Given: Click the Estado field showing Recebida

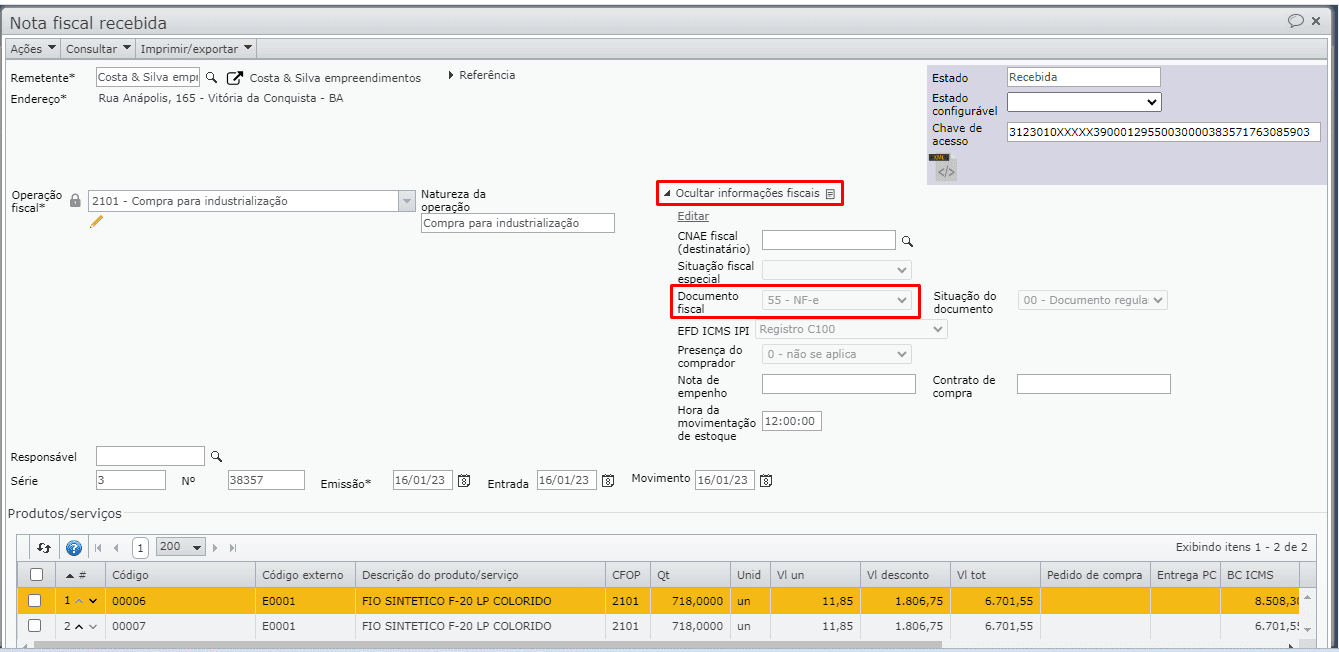Looking at the screenshot, I should click(1084, 77).
